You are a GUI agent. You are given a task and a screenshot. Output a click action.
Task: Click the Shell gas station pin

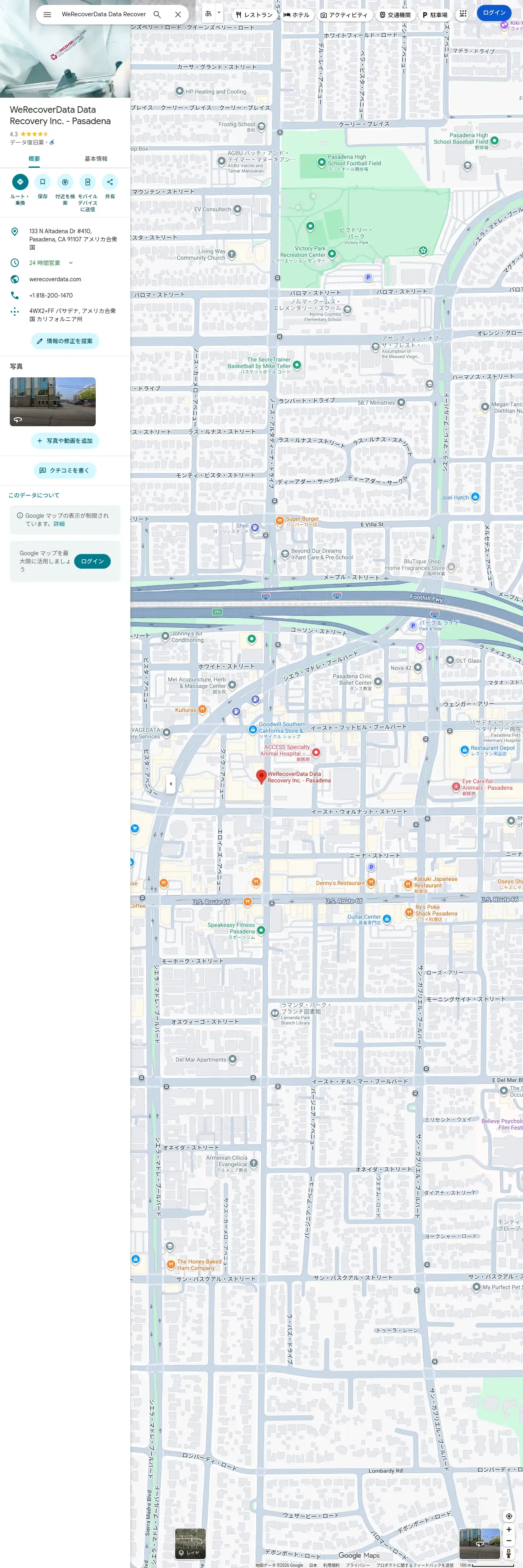click(x=255, y=528)
